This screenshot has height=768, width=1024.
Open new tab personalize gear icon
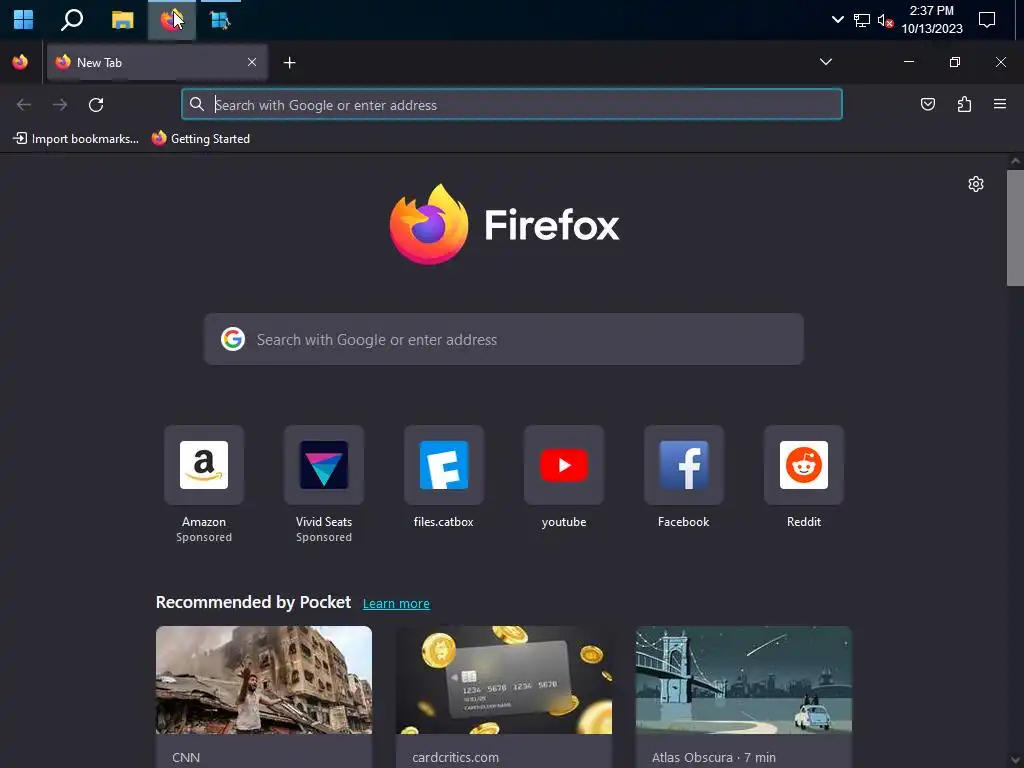pos(976,184)
